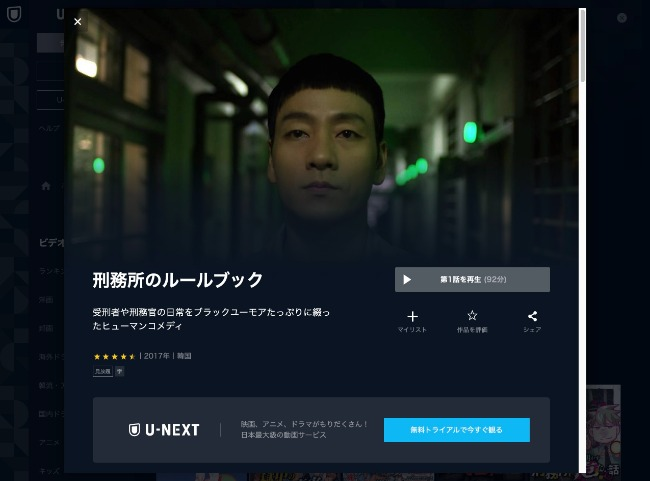Close the 刑務所のルールブック detail overlay

click(78, 22)
